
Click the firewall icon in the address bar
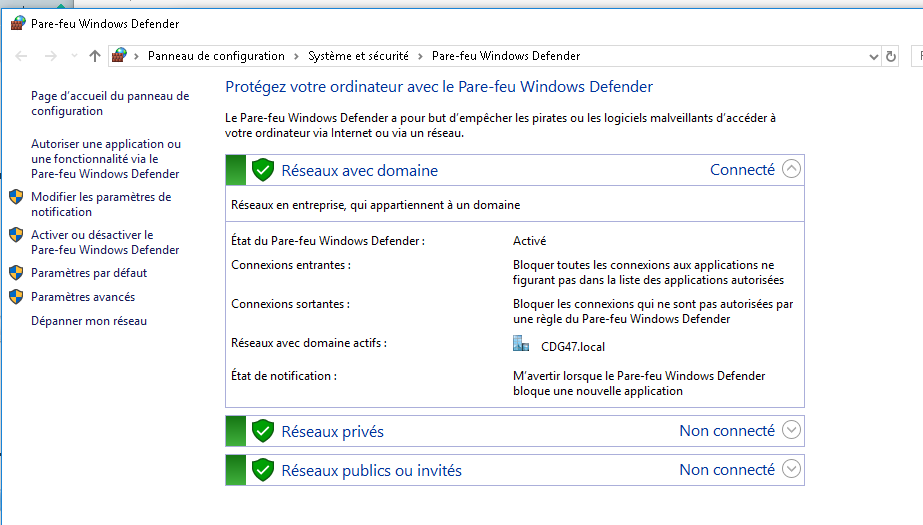pos(119,55)
